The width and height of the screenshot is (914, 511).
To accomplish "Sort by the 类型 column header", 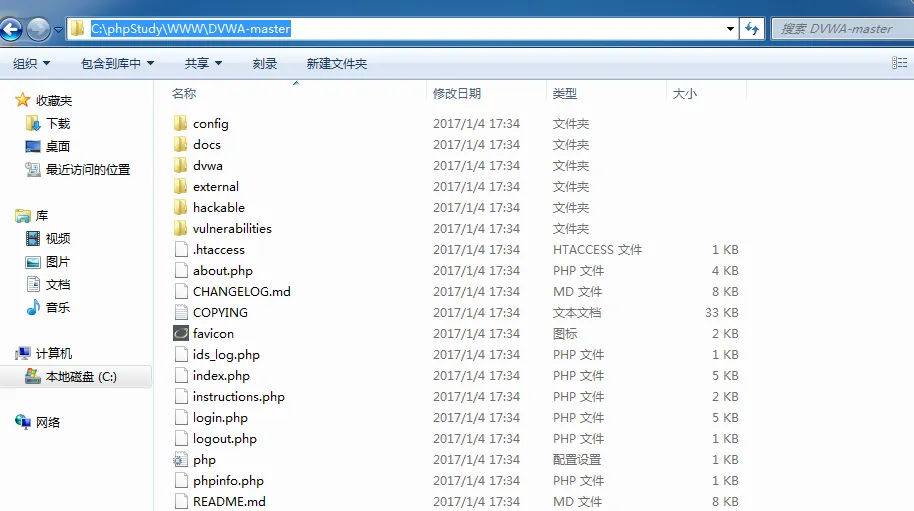I will 564,93.
